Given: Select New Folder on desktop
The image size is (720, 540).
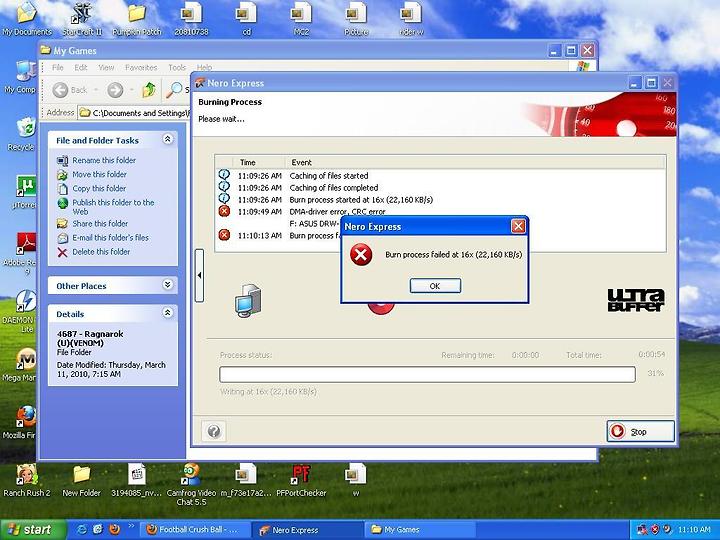Looking at the screenshot, I should click(x=81, y=480).
